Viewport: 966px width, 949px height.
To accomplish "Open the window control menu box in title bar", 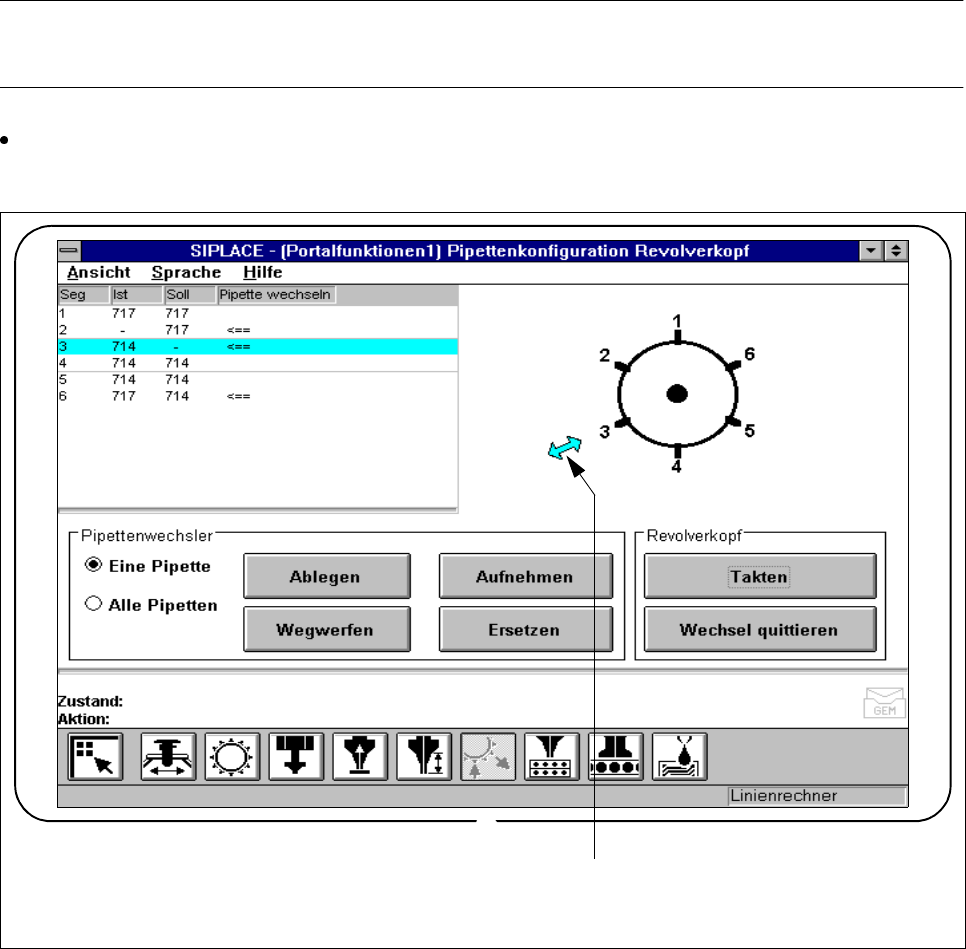I will point(69,251).
